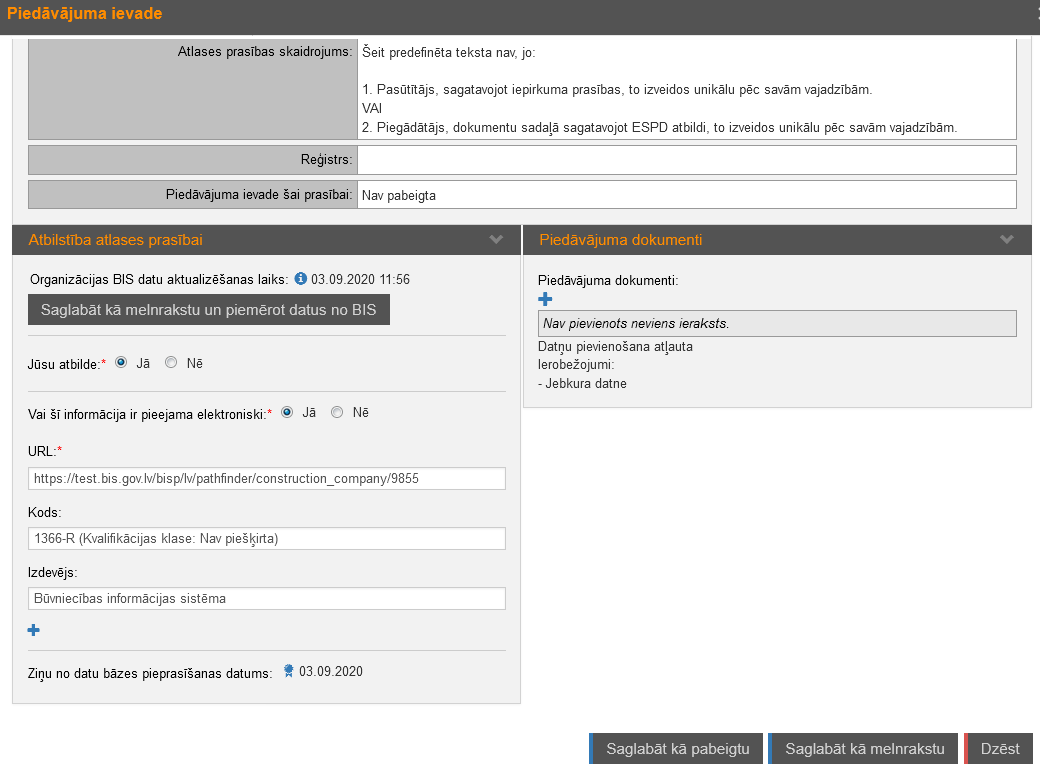The width and height of the screenshot is (1040, 773).
Task: Focus the URL input field
Action: [267, 479]
